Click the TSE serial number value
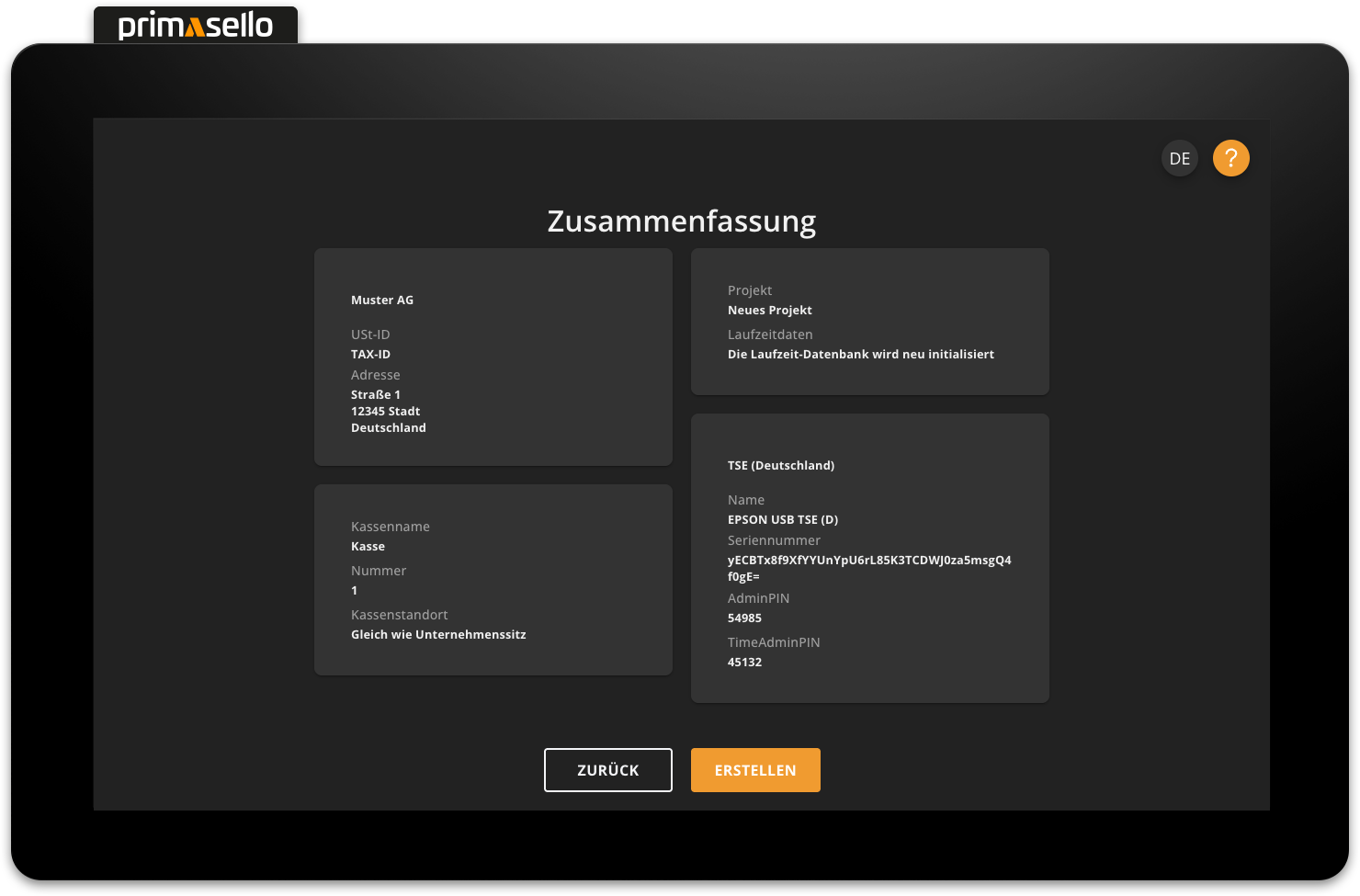 point(868,561)
